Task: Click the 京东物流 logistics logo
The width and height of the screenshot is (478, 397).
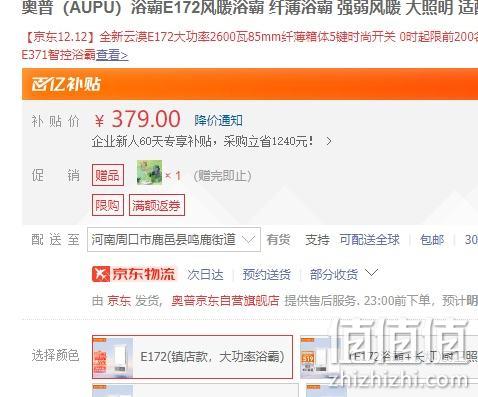Action: [x=134, y=274]
